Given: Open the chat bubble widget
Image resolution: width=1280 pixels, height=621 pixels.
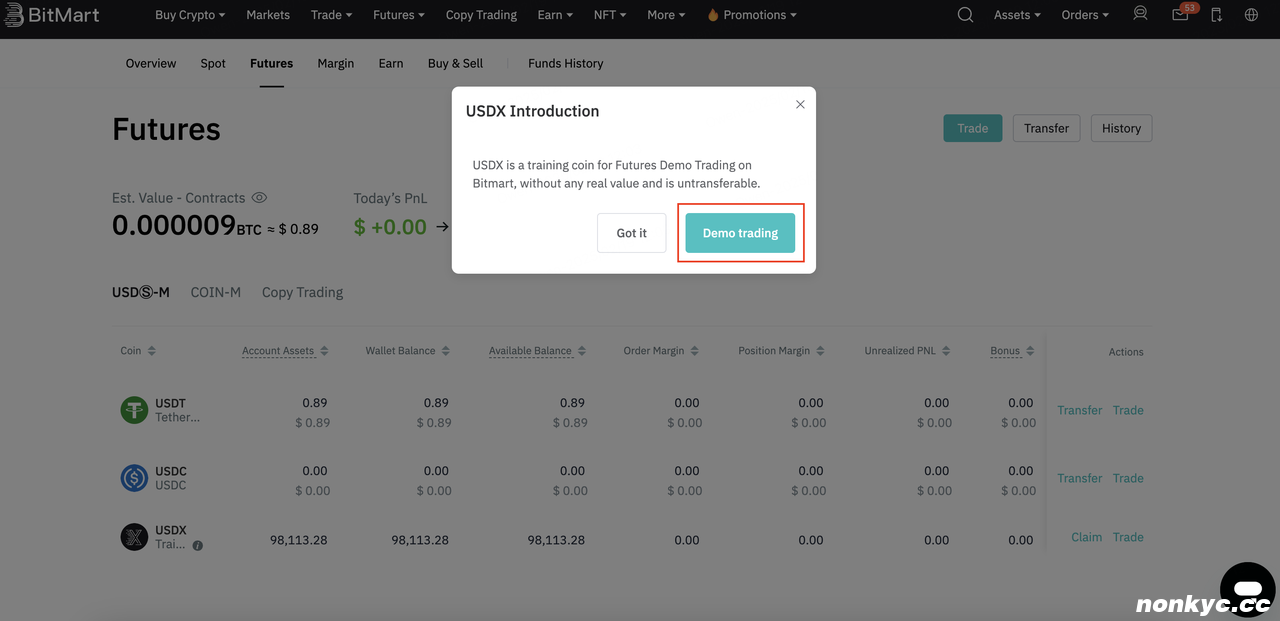Looking at the screenshot, I should tap(1247, 587).
